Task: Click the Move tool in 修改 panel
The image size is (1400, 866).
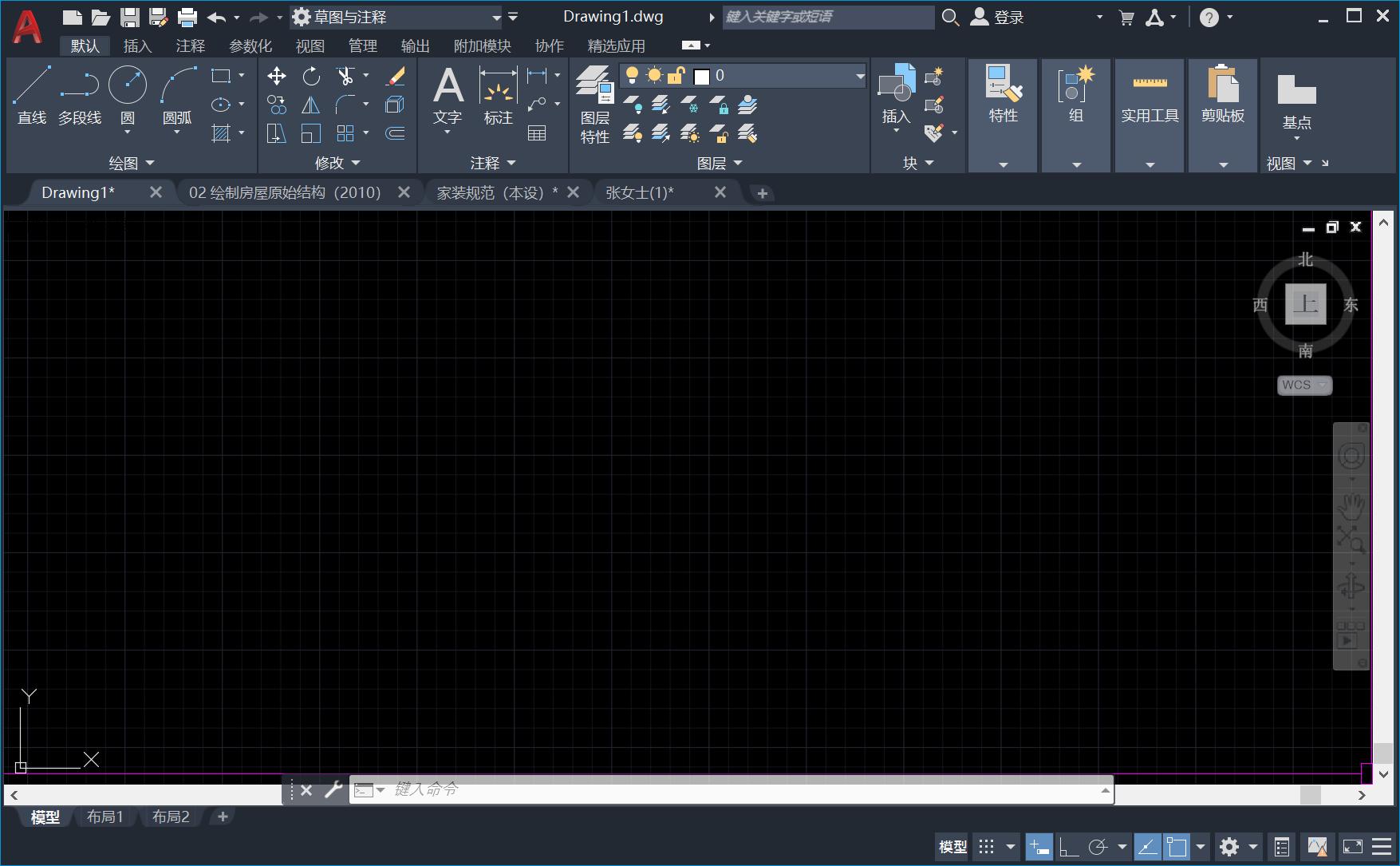Action: [277, 76]
